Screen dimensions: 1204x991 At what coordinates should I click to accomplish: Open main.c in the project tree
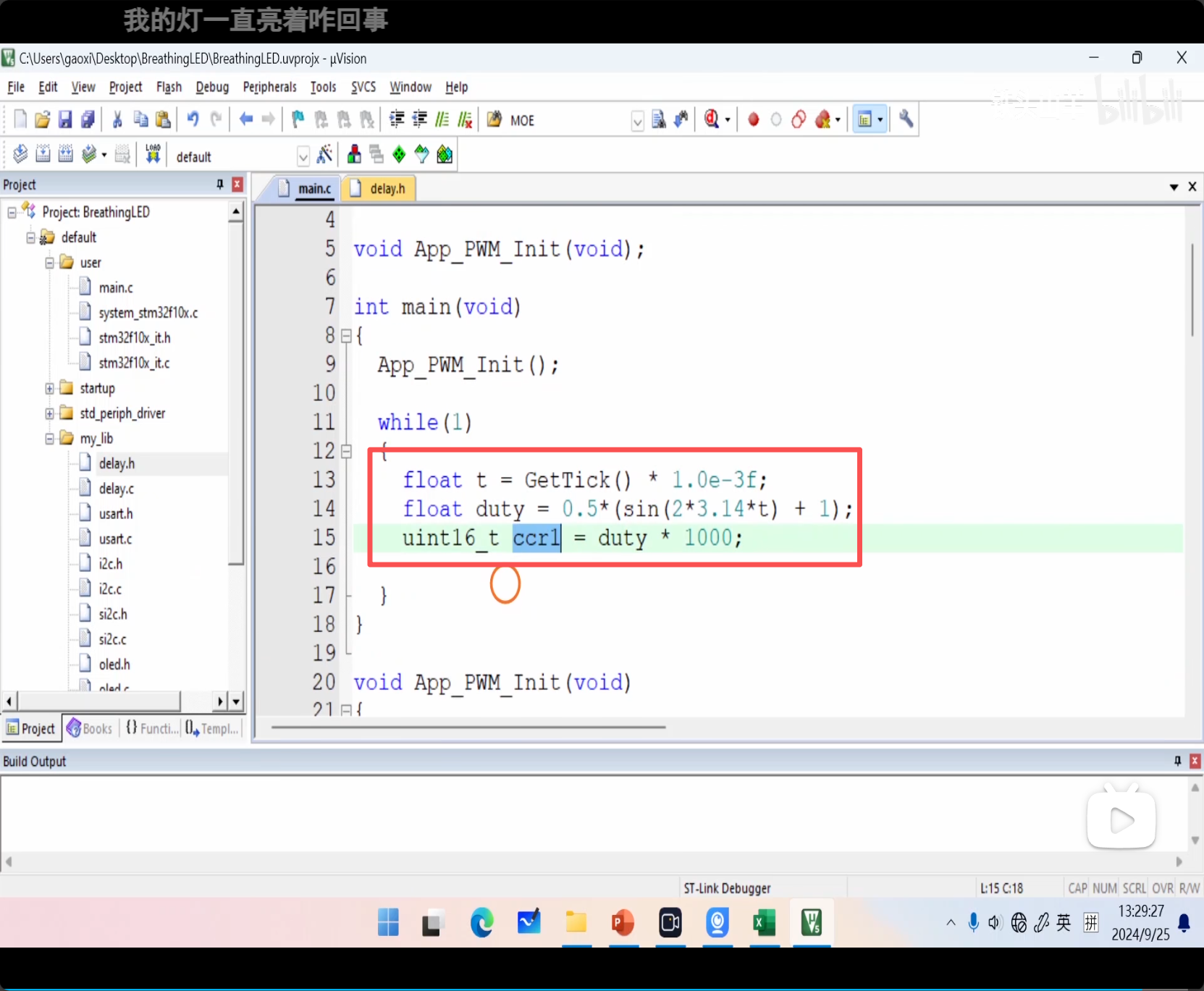click(116, 288)
